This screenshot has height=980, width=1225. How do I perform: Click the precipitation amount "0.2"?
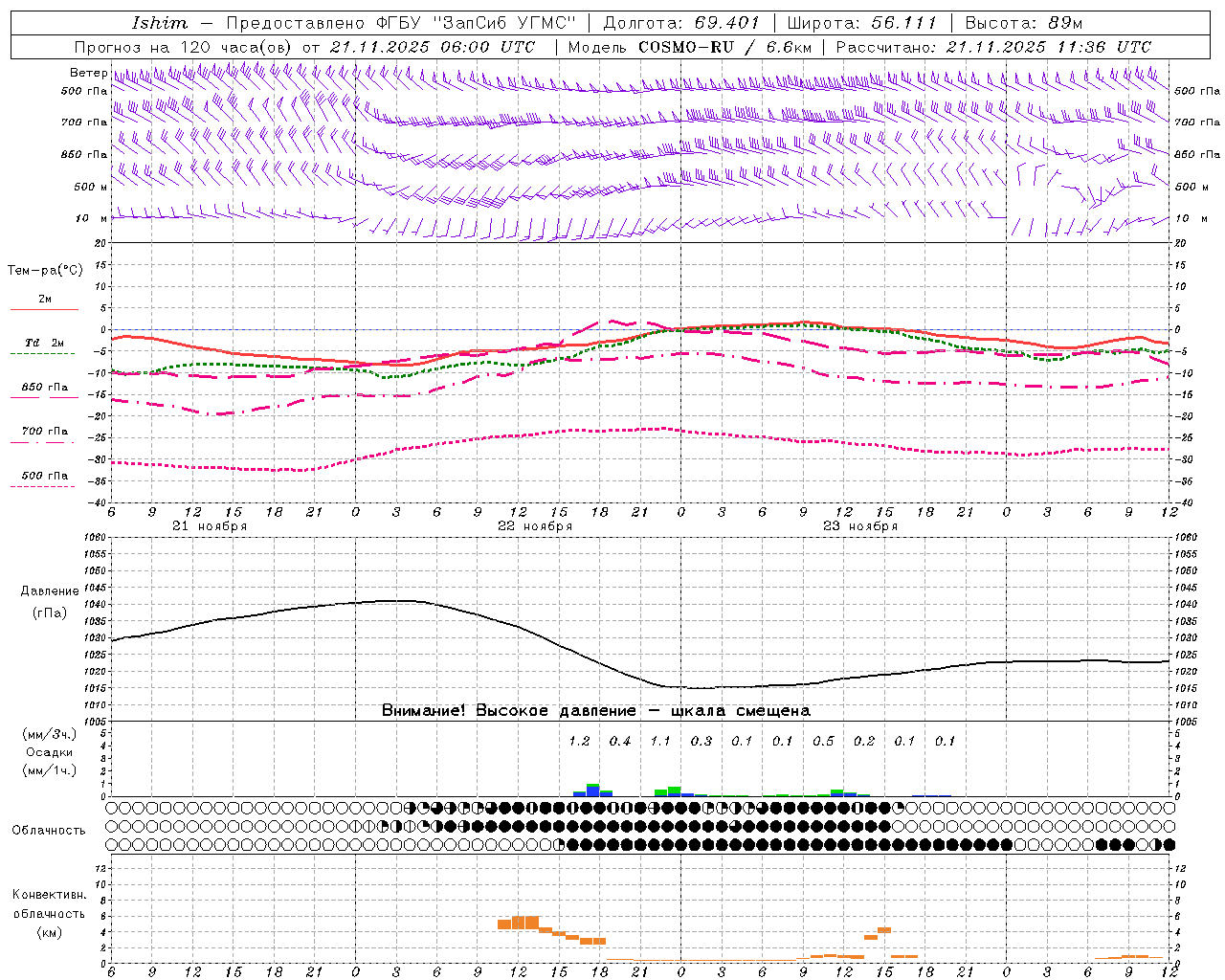[864, 742]
